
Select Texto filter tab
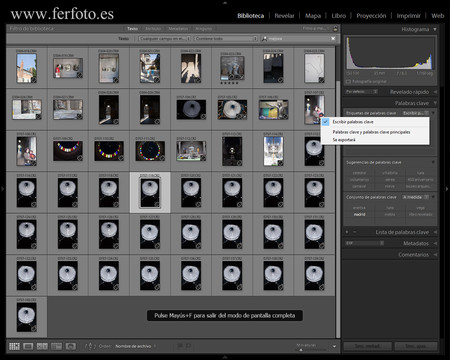133,29
